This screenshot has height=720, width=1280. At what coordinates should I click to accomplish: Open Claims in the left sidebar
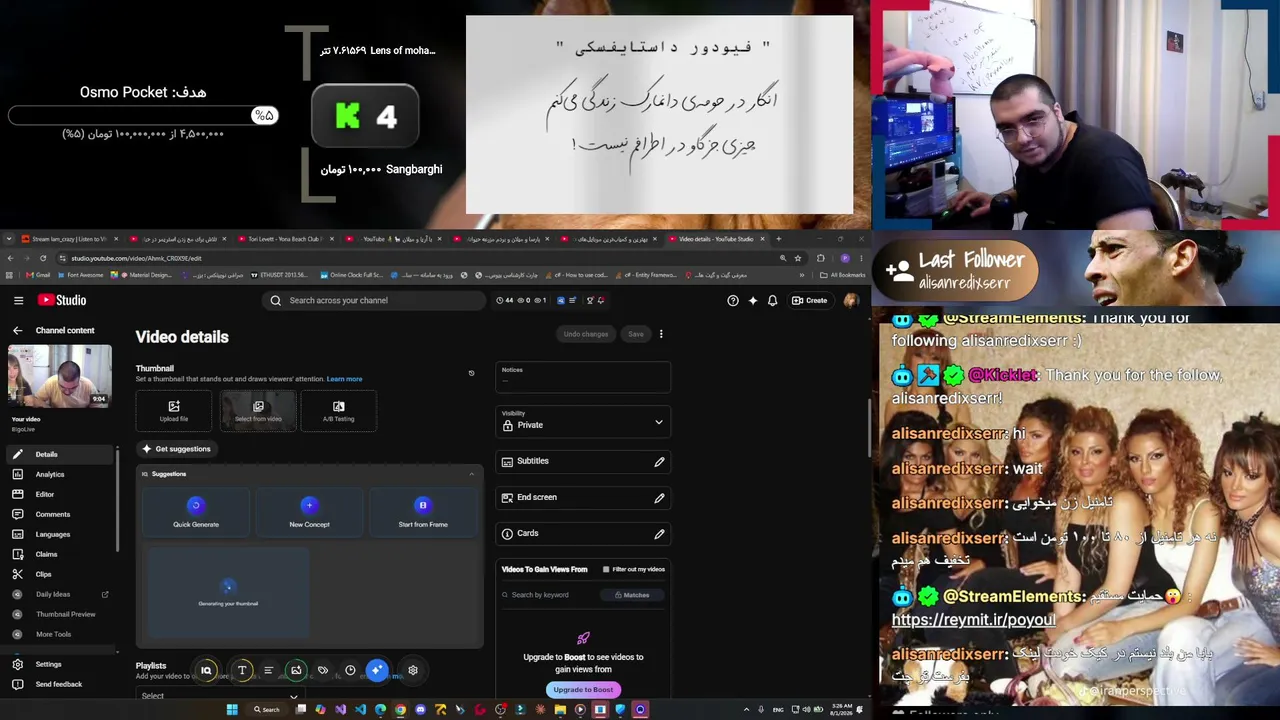pyautogui.click(x=61, y=554)
